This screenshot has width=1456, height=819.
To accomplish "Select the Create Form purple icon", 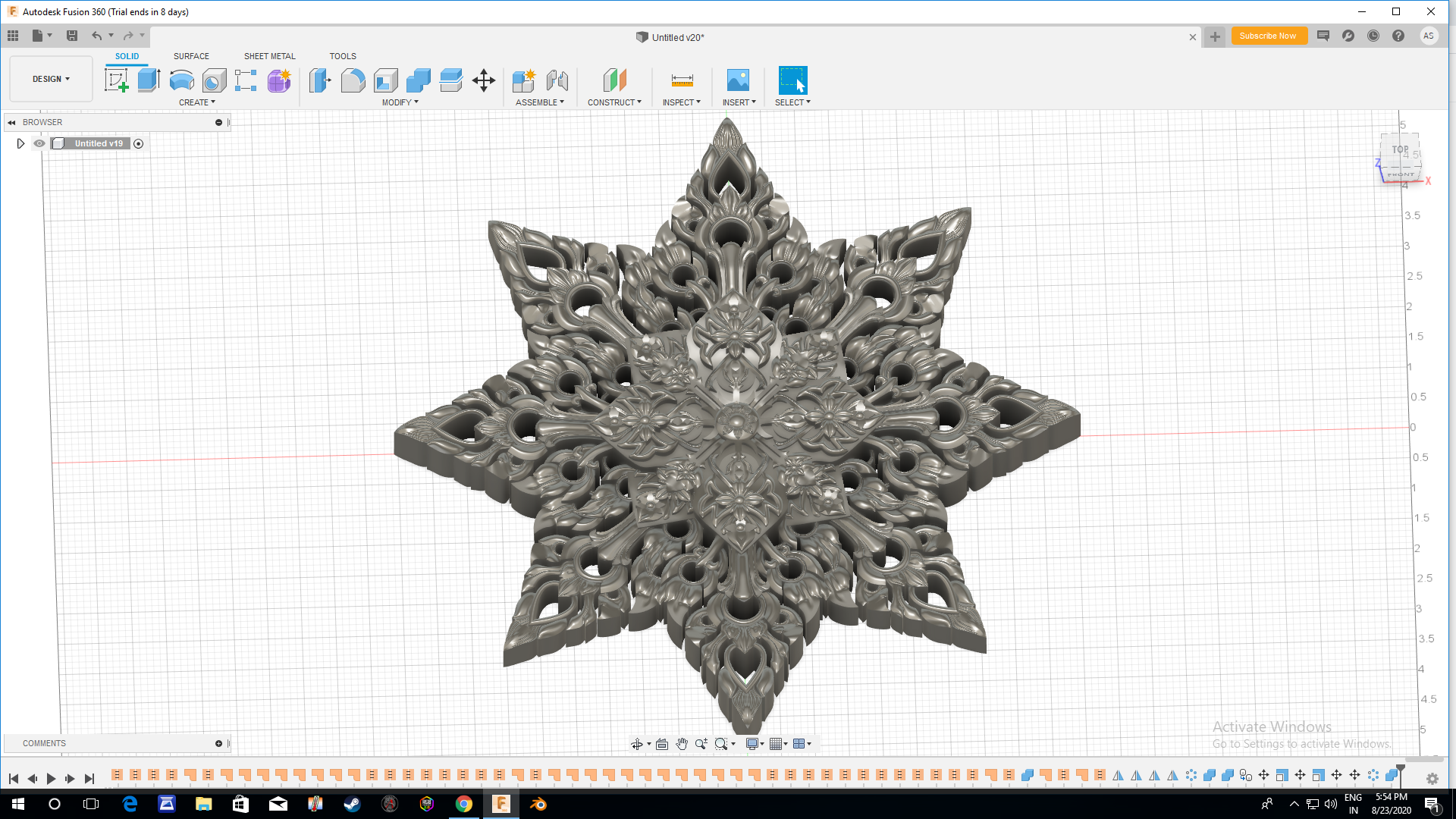I will pyautogui.click(x=279, y=80).
